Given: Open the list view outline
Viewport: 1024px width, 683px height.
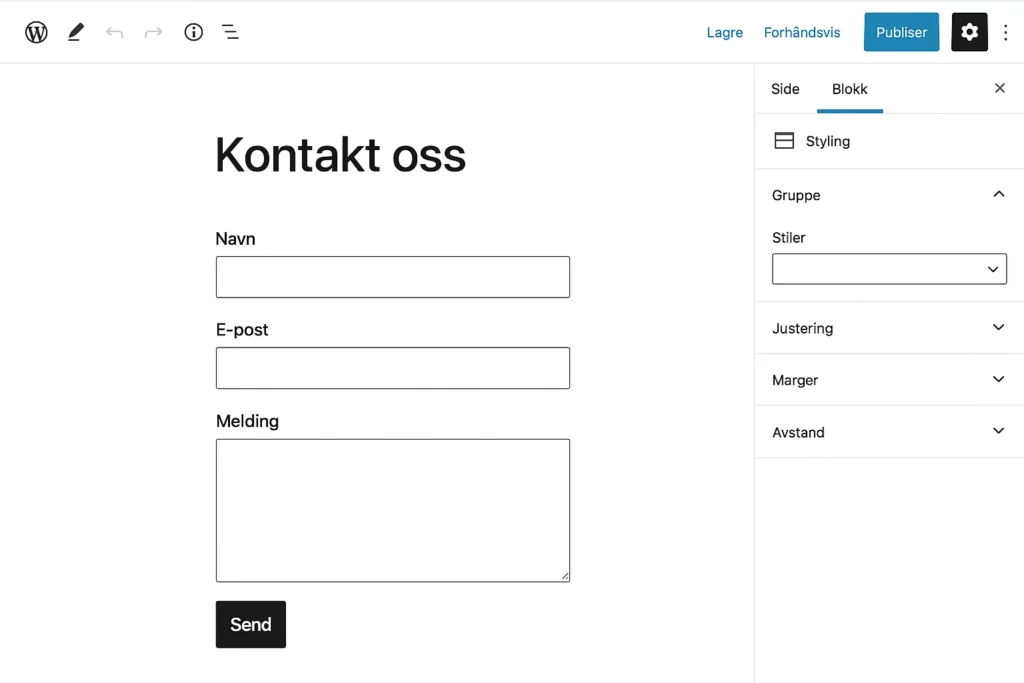Looking at the screenshot, I should [x=230, y=31].
